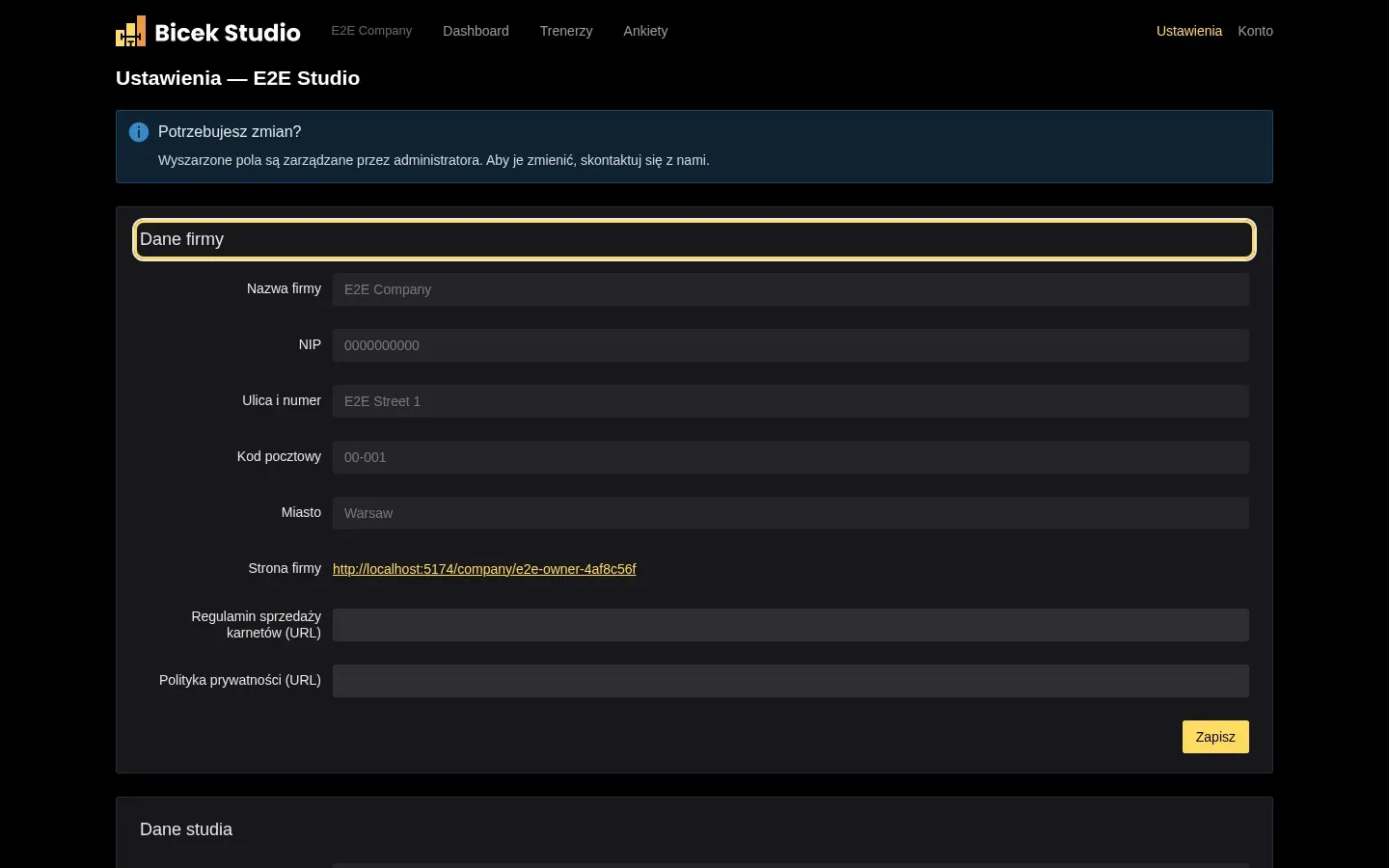Image resolution: width=1389 pixels, height=868 pixels.
Task: Click the Bicek Studio logo icon
Action: tap(131, 31)
